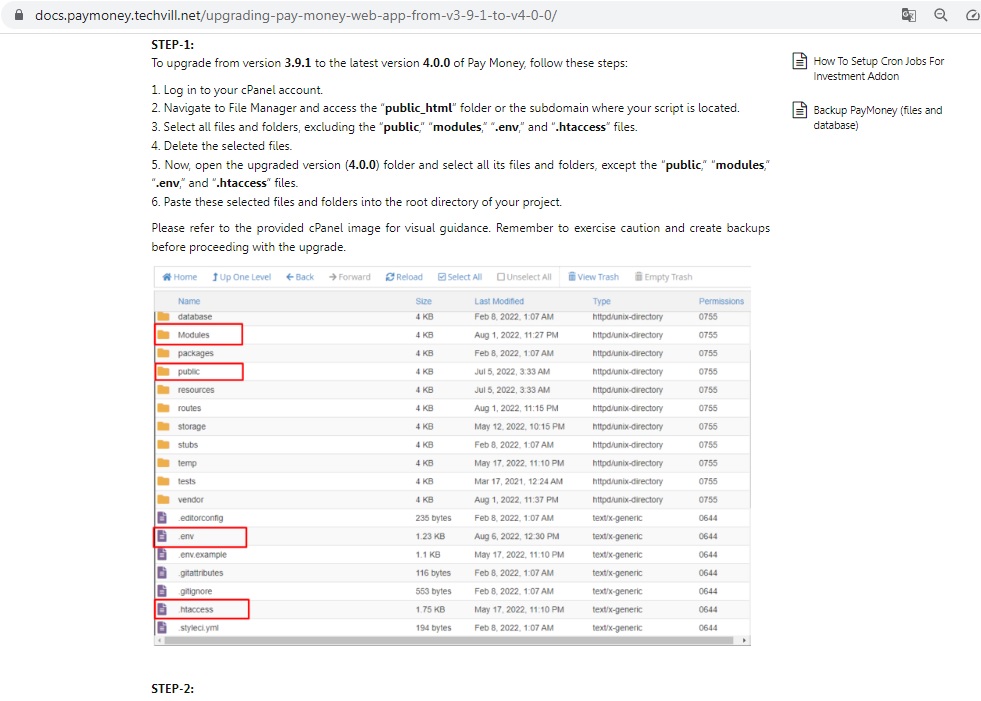Click date "Mar 17, 2021, 12:24 AM"
This screenshot has width=981, height=701.
pyautogui.click(x=519, y=481)
